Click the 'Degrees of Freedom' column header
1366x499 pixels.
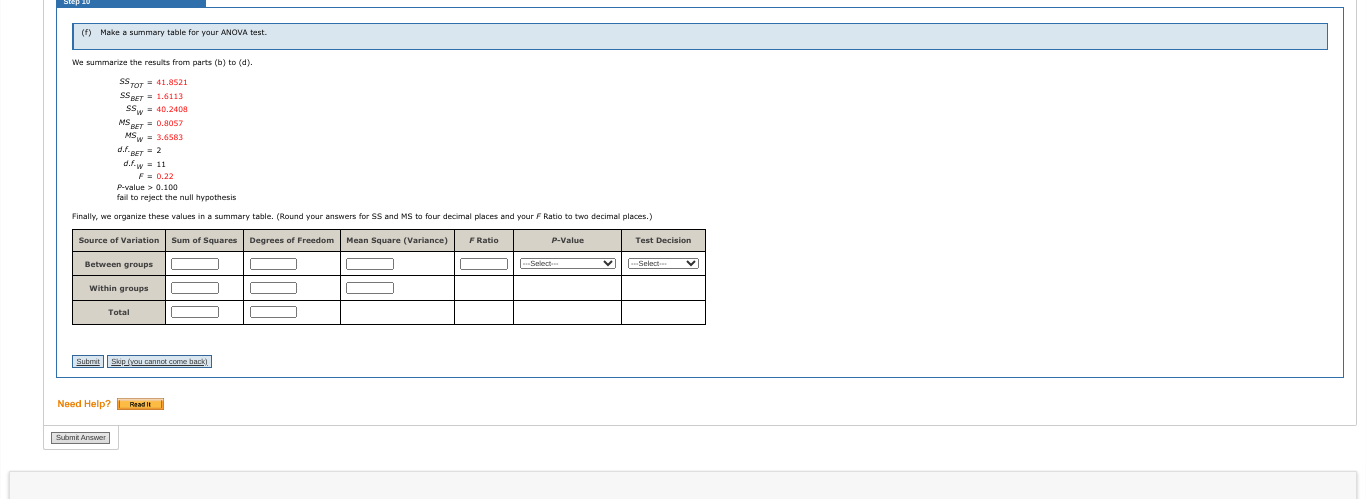coord(292,240)
